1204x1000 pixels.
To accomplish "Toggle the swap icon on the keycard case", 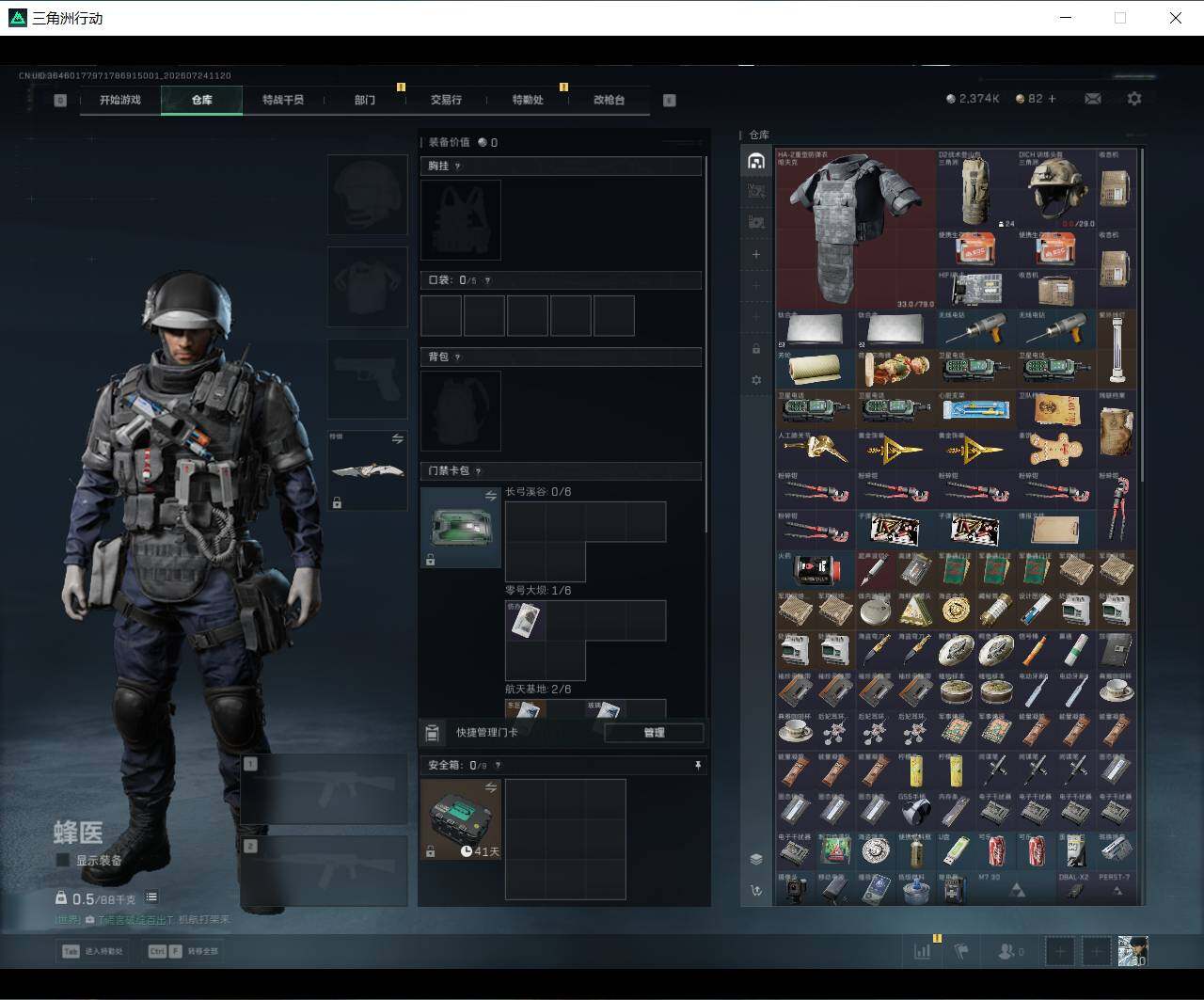I will tap(490, 496).
